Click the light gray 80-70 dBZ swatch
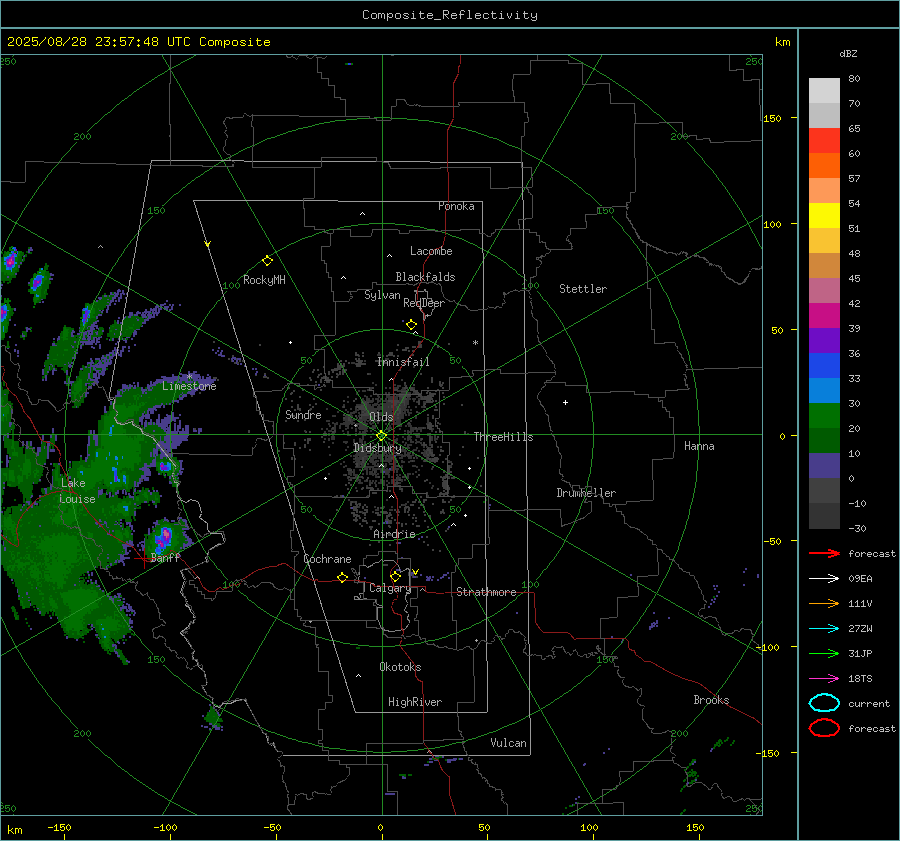Viewport: 900px width, 841px height. pyautogui.click(x=824, y=91)
